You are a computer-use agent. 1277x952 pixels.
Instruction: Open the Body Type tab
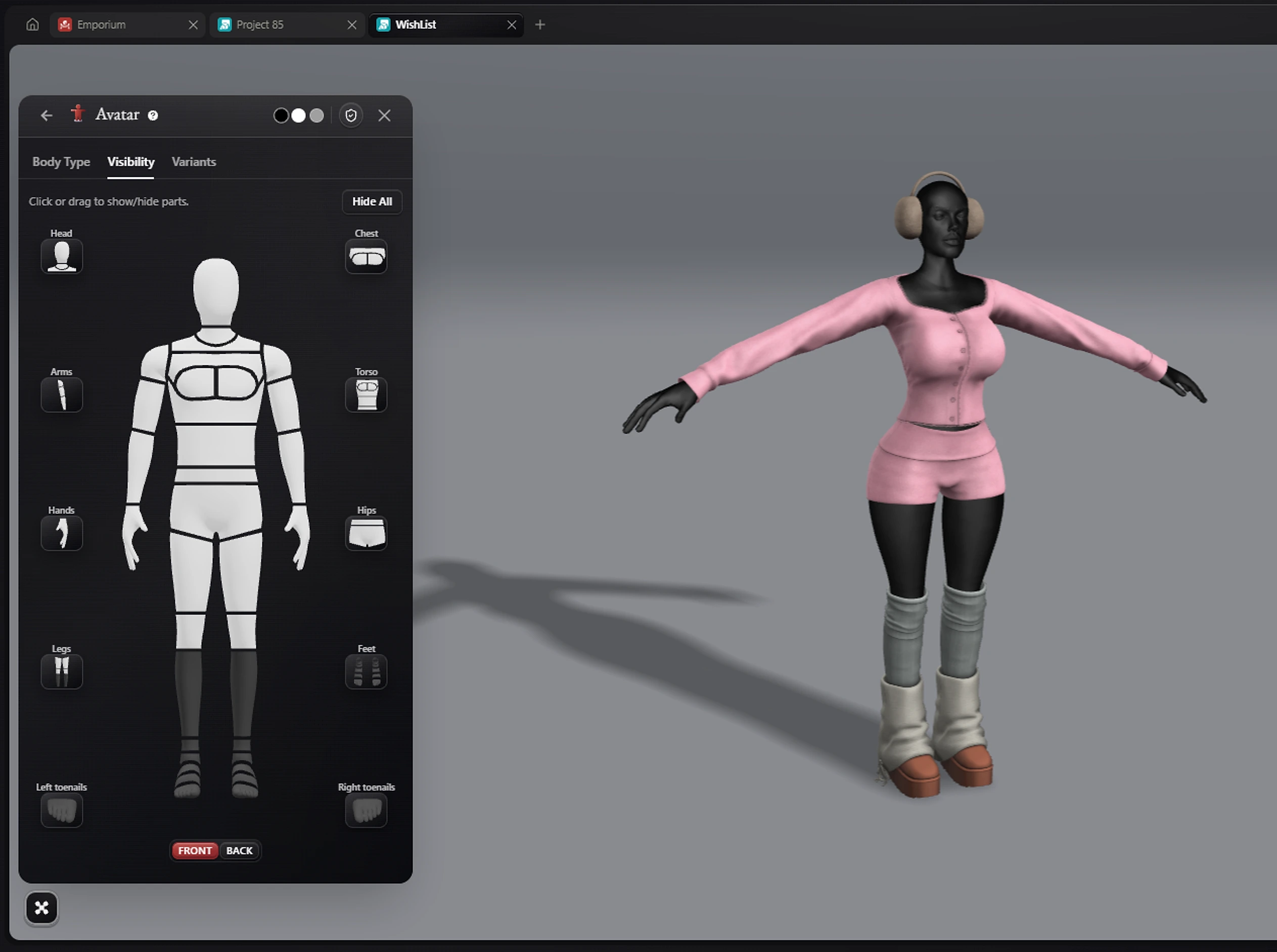[x=61, y=162]
